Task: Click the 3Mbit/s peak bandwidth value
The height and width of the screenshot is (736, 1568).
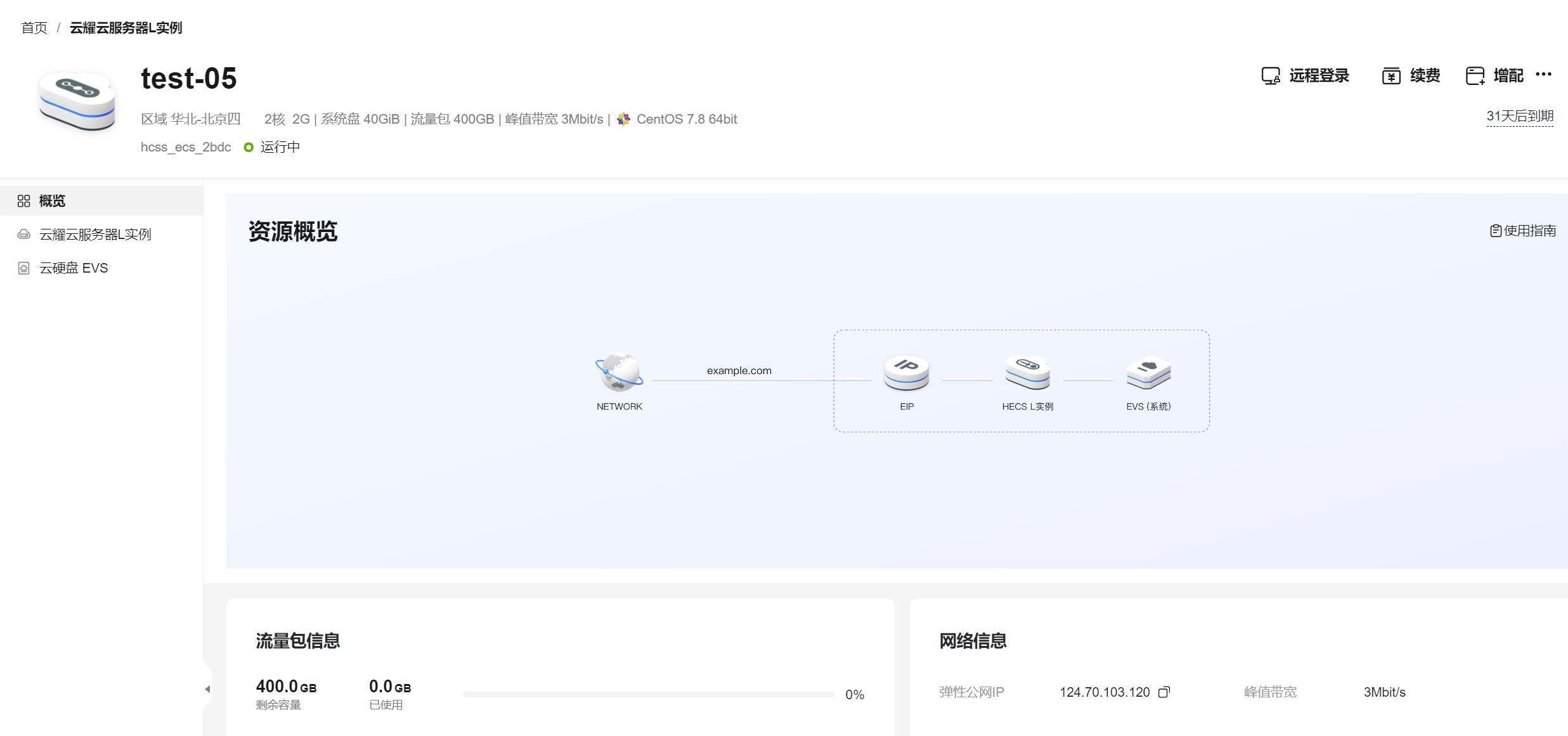Action: [x=1385, y=692]
